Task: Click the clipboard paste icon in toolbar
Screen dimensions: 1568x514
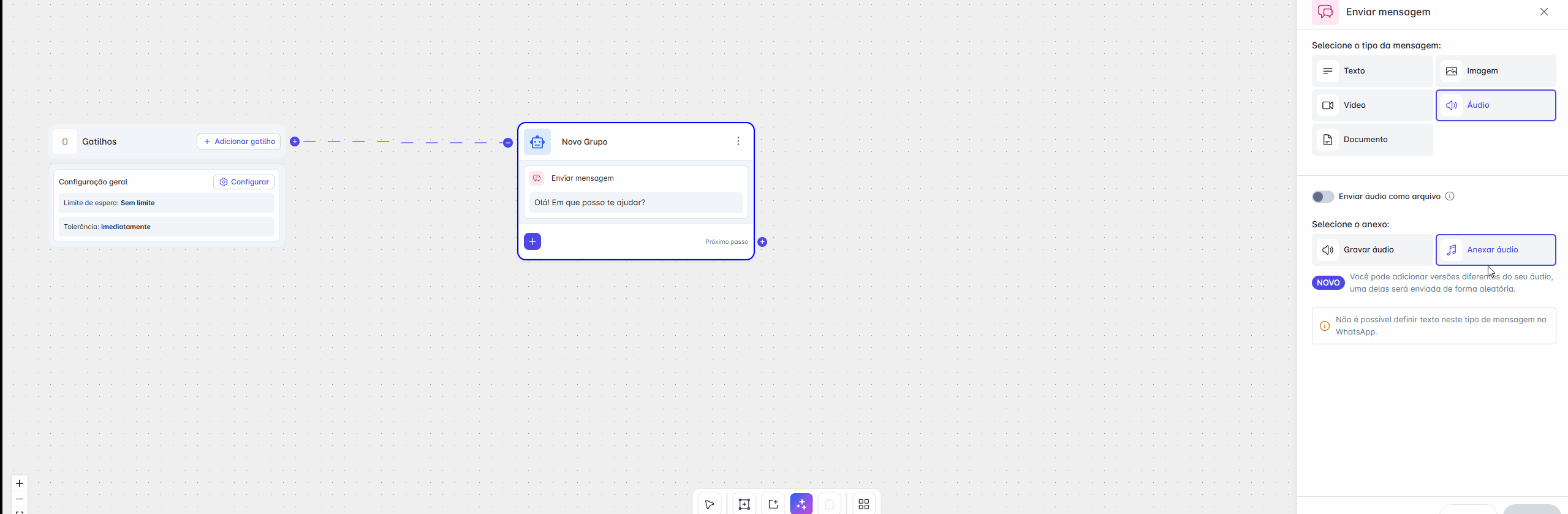Action: [829, 504]
